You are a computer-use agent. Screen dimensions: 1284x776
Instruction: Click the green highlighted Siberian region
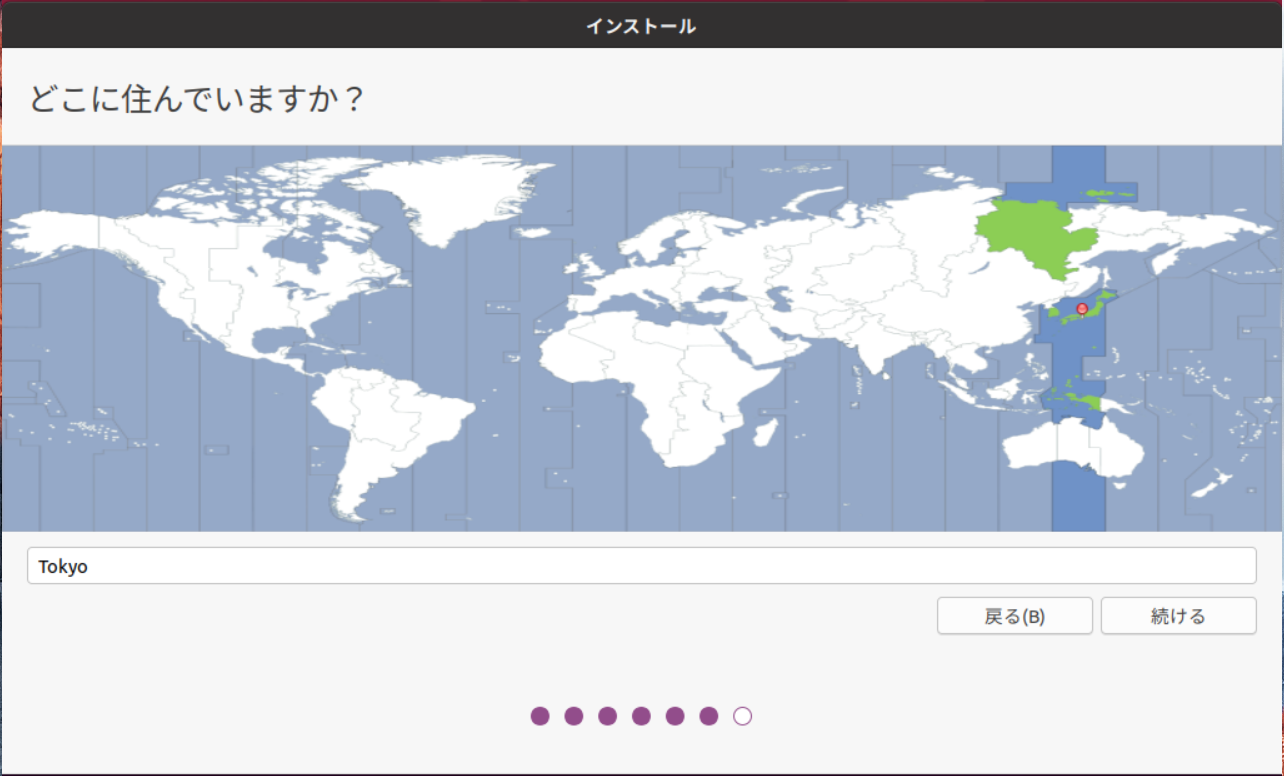[1036, 240]
